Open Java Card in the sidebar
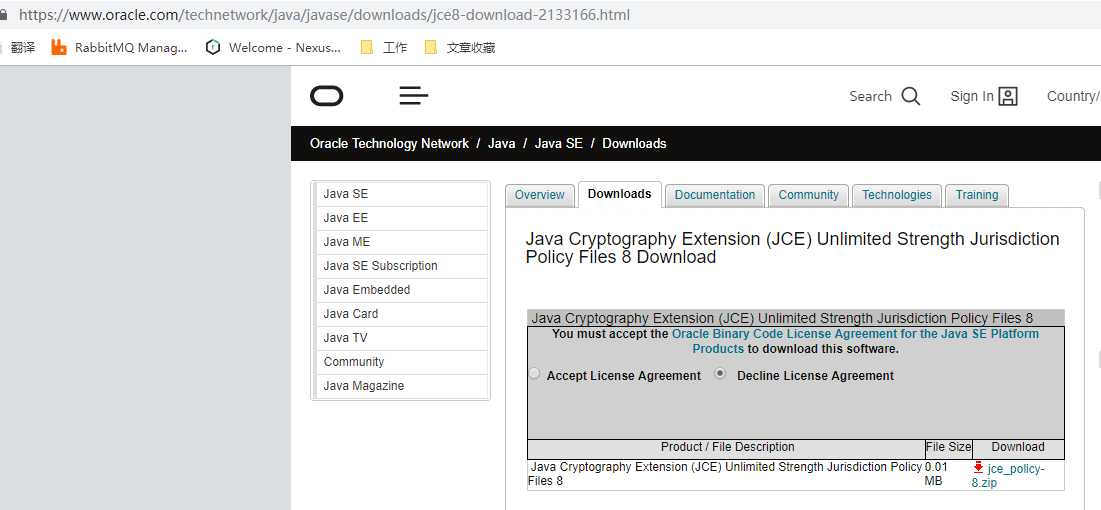 (x=402, y=313)
